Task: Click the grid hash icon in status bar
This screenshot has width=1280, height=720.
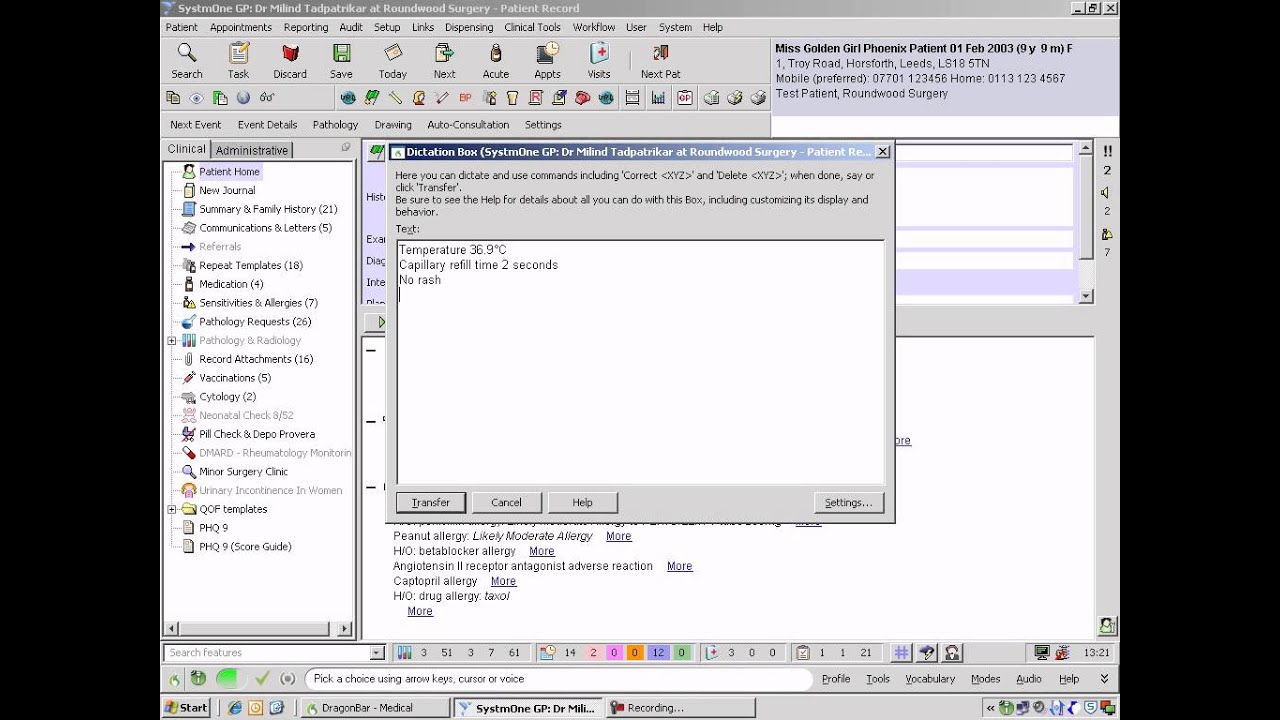Action: (901, 653)
